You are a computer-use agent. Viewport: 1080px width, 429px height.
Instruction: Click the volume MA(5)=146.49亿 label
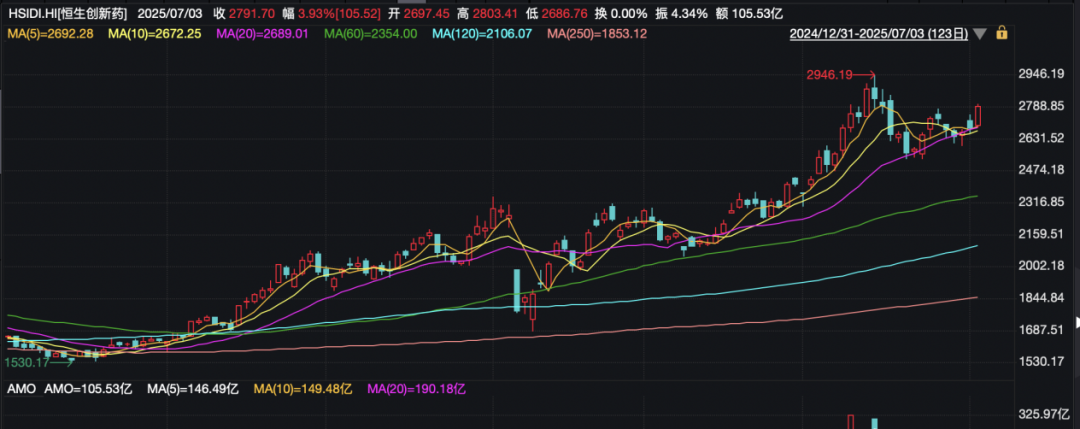tap(196, 387)
